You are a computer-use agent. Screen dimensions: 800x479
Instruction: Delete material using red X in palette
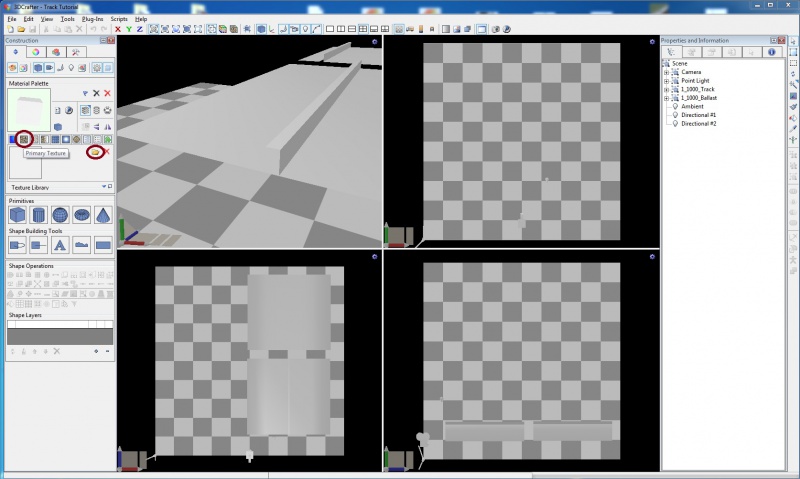point(107,93)
